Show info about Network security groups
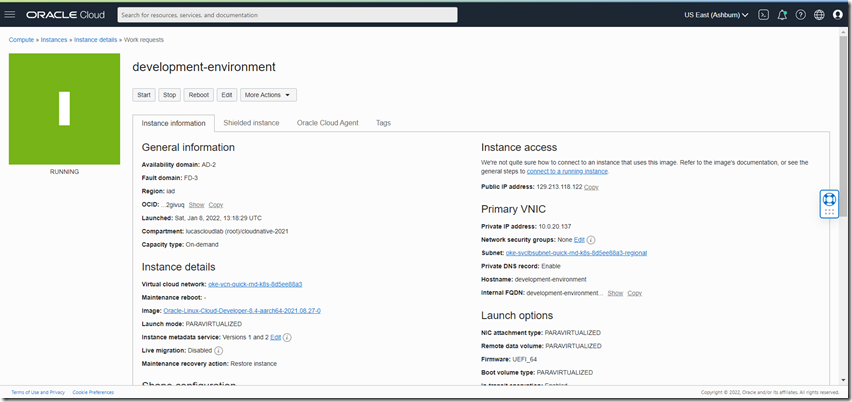 tap(591, 240)
